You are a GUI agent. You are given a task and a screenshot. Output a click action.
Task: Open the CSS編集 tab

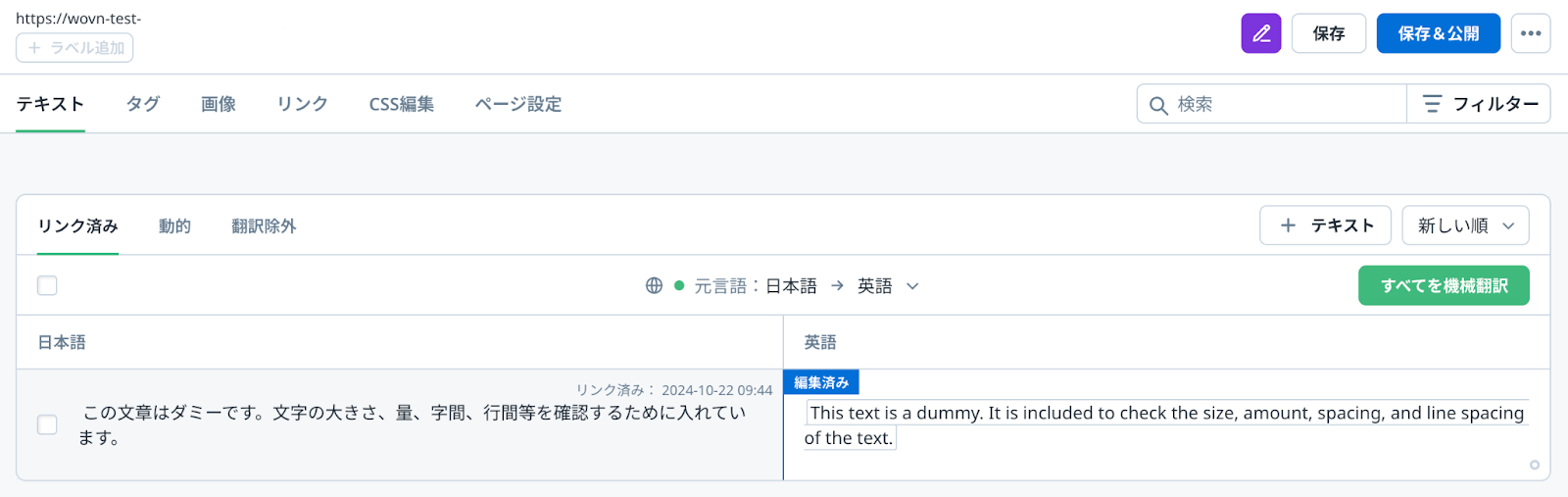(401, 104)
